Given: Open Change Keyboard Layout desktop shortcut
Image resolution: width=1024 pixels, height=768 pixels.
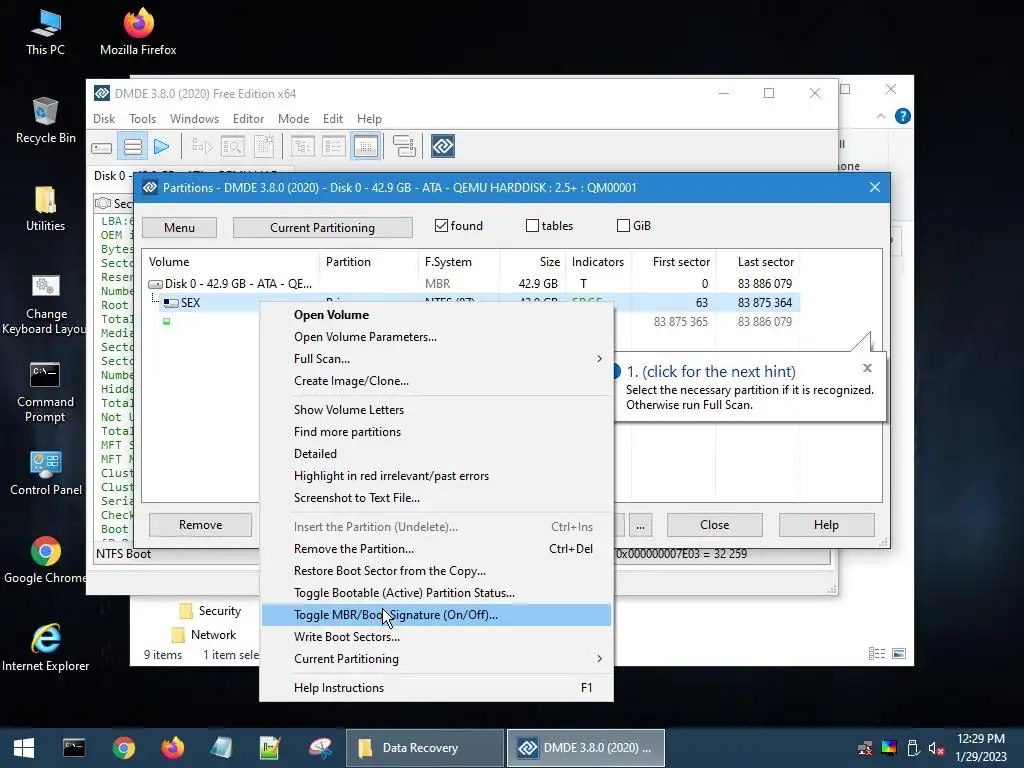Looking at the screenshot, I should (45, 304).
